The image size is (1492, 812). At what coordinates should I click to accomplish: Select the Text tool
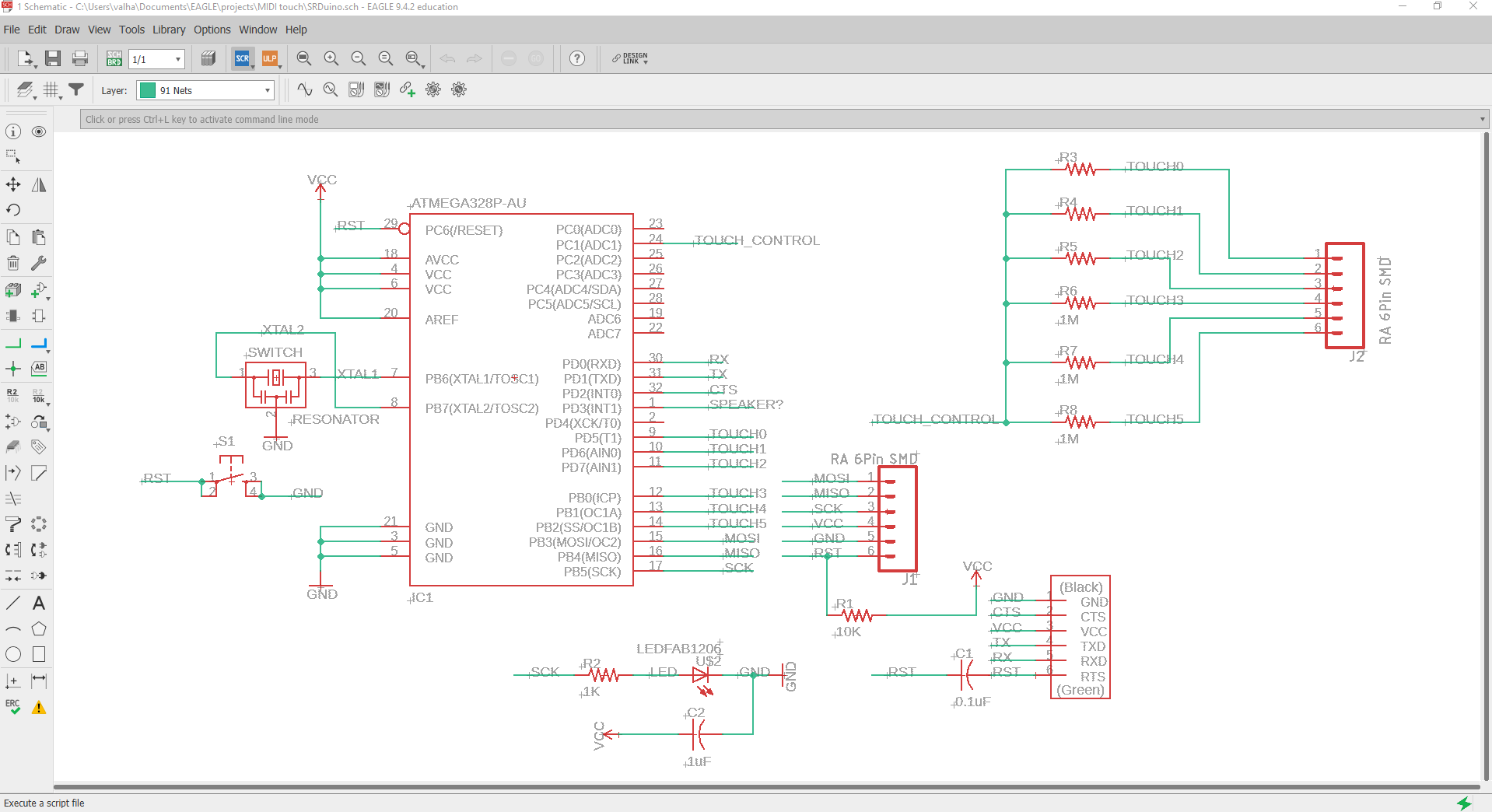(39, 603)
